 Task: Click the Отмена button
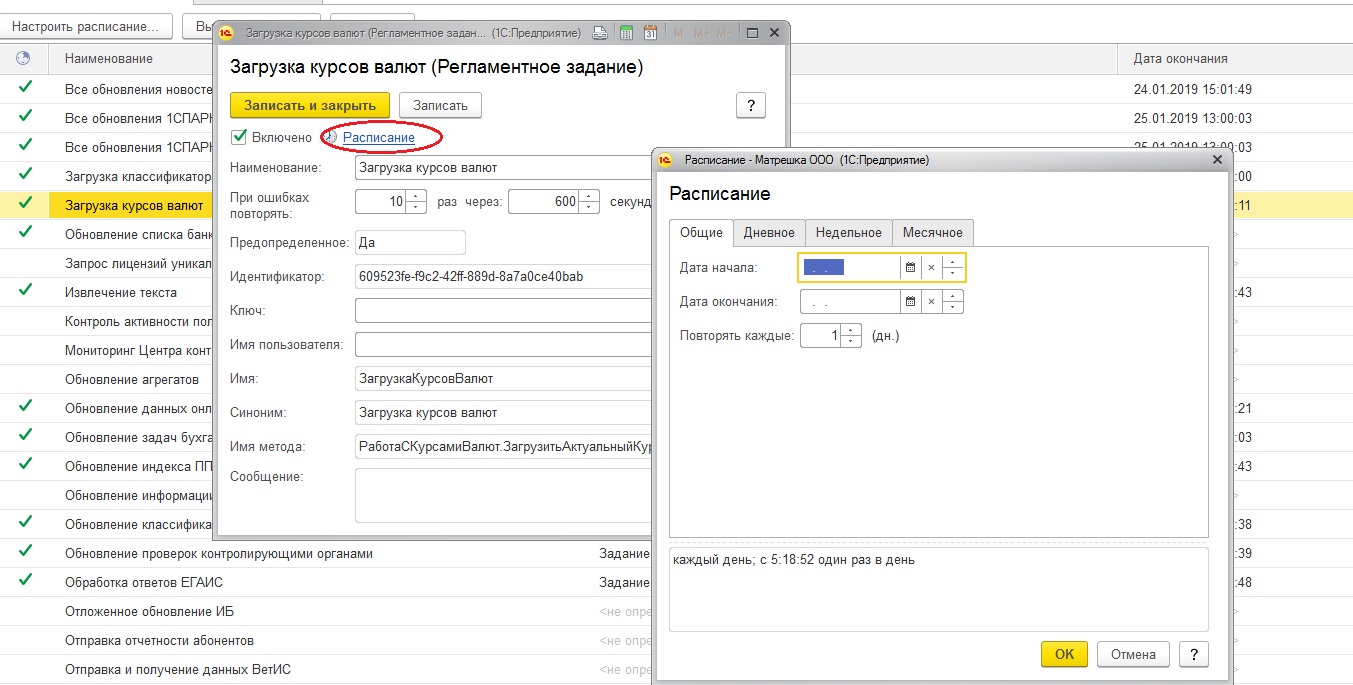coord(1133,654)
